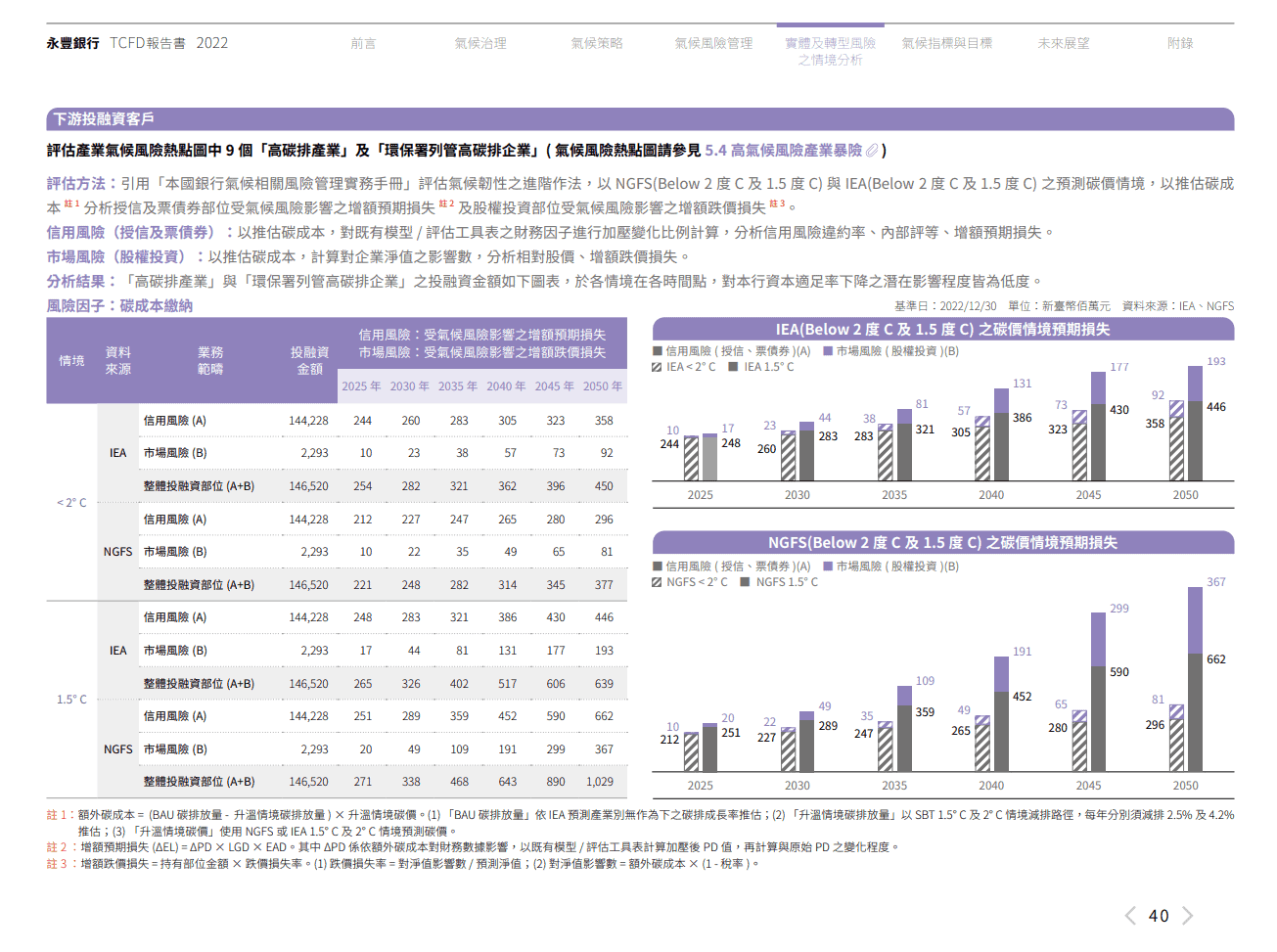The height and width of the screenshot is (952, 1277).
Task: Click purple 市場風險 swatch in NGFS legend
Action: point(828,566)
